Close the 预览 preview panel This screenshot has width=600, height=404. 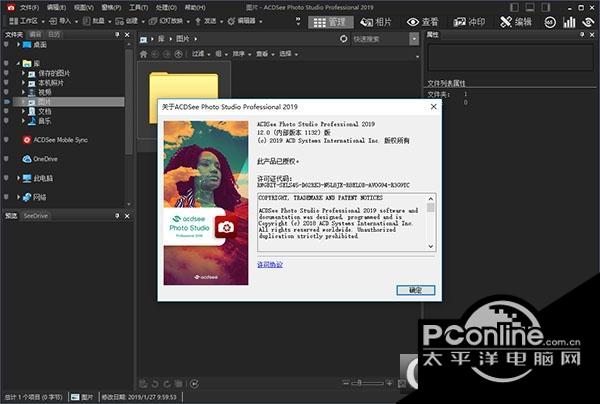click(x=127, y=216)
